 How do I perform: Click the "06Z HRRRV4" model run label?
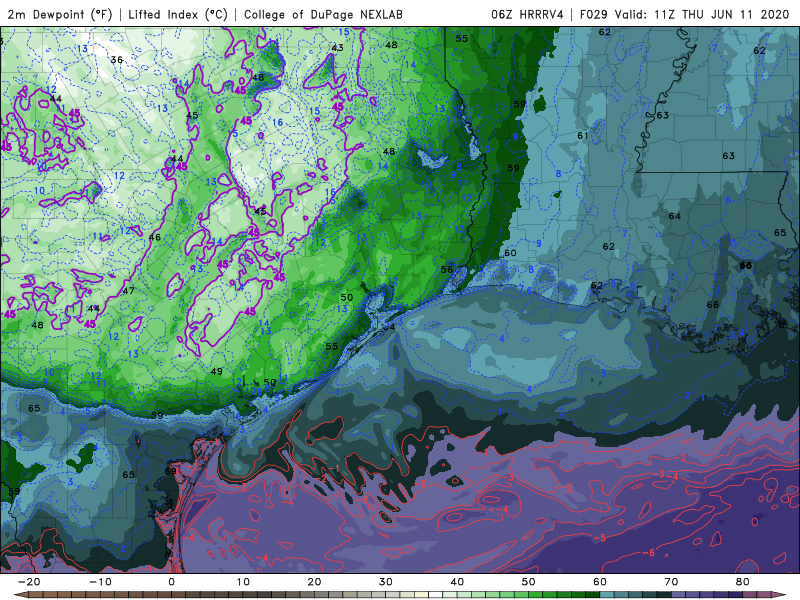pos(527,15)
